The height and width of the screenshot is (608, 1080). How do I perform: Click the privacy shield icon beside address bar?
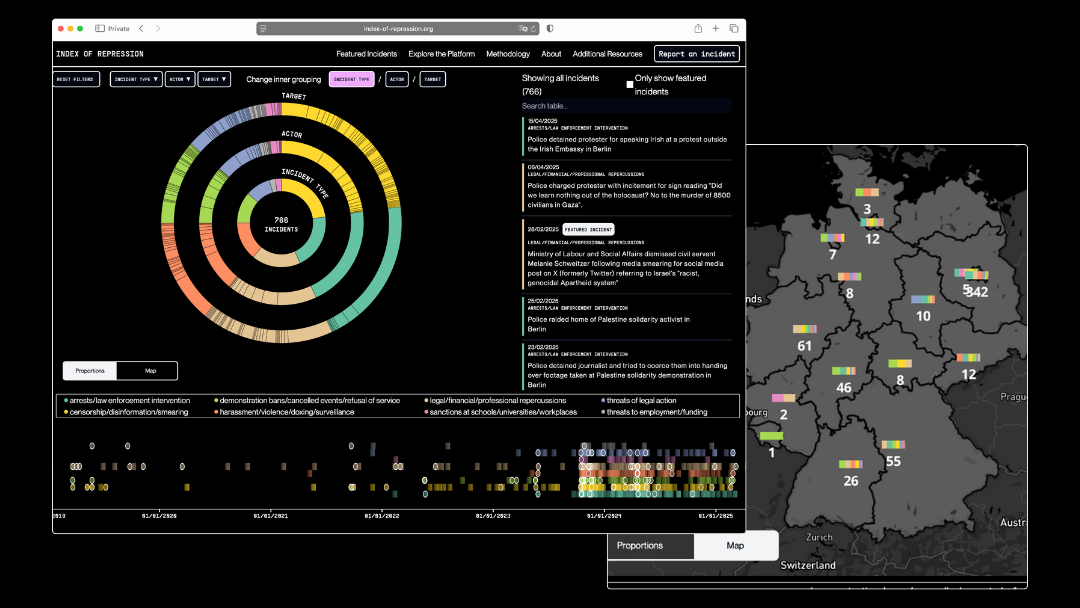(550, 29)
